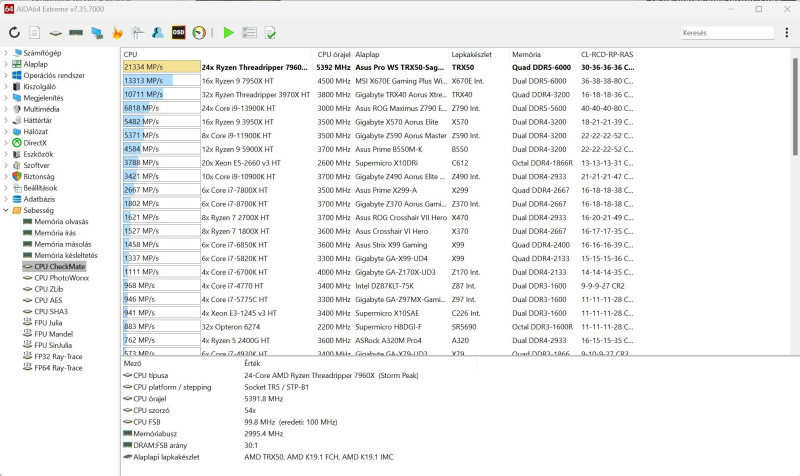Select Eszközök in the sidebar tree
The width and height of the screenshot is (800, 476).
pos(38,154)
